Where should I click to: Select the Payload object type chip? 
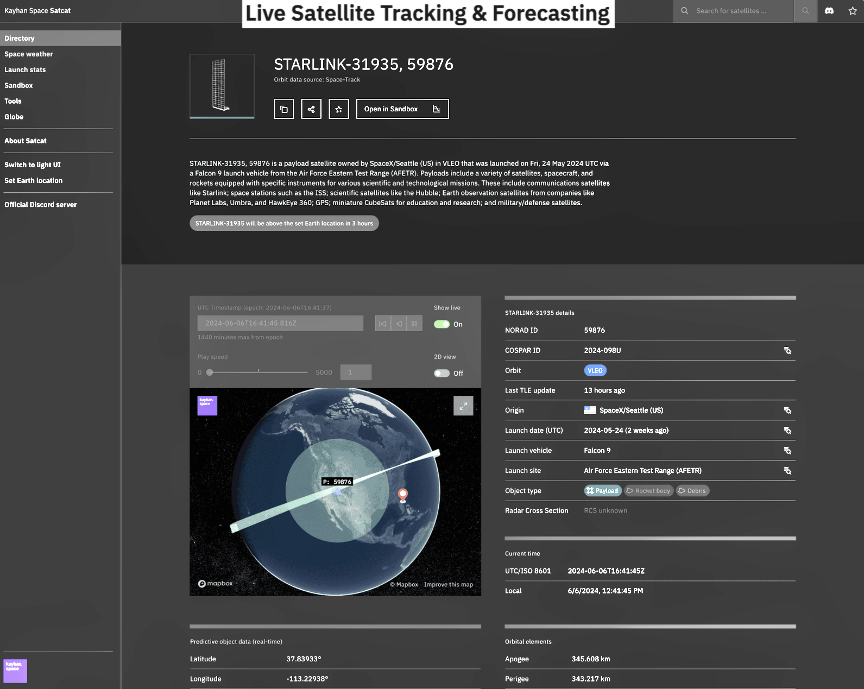point(602,491)
